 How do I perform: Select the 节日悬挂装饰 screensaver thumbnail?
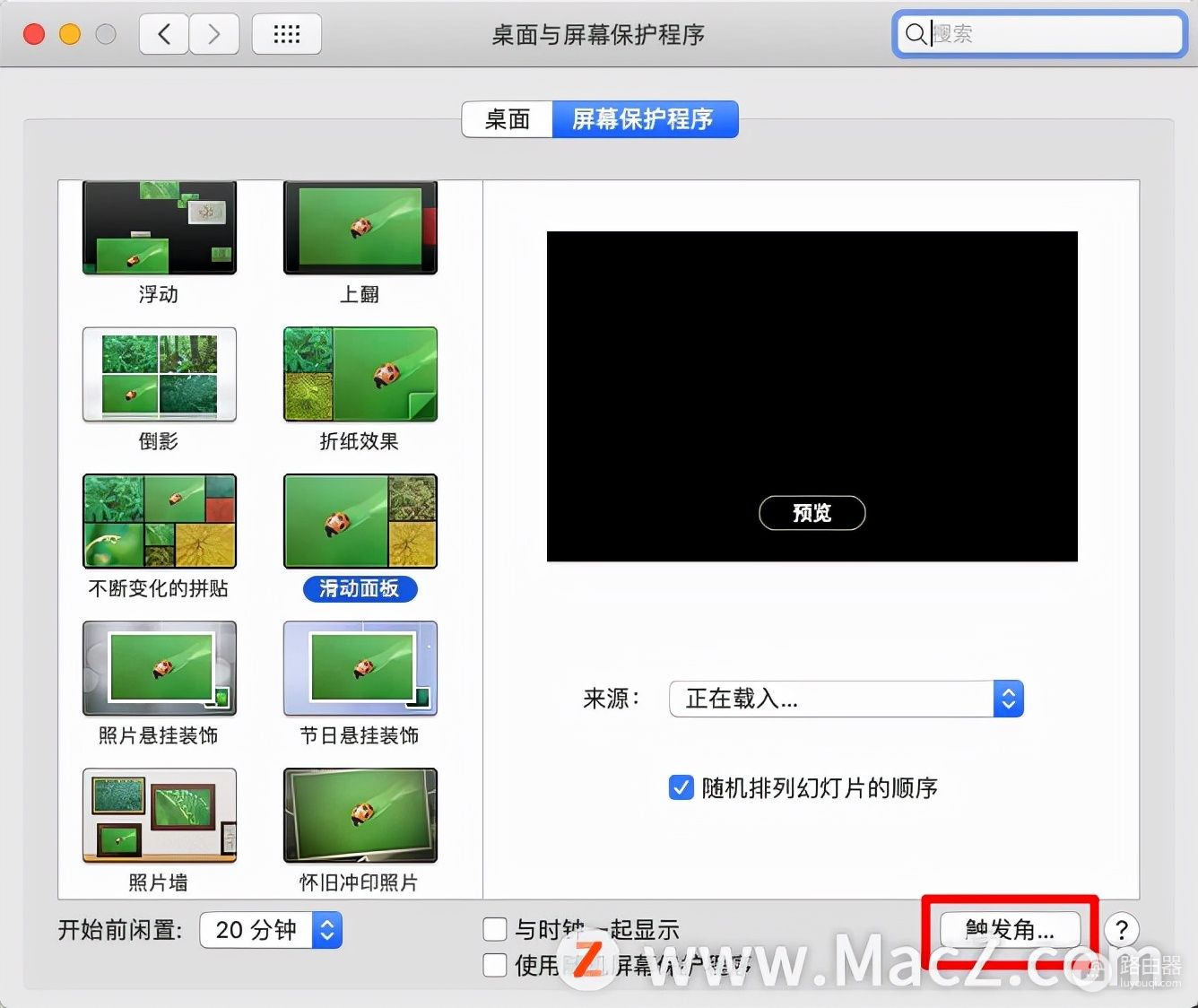point(360,668)
